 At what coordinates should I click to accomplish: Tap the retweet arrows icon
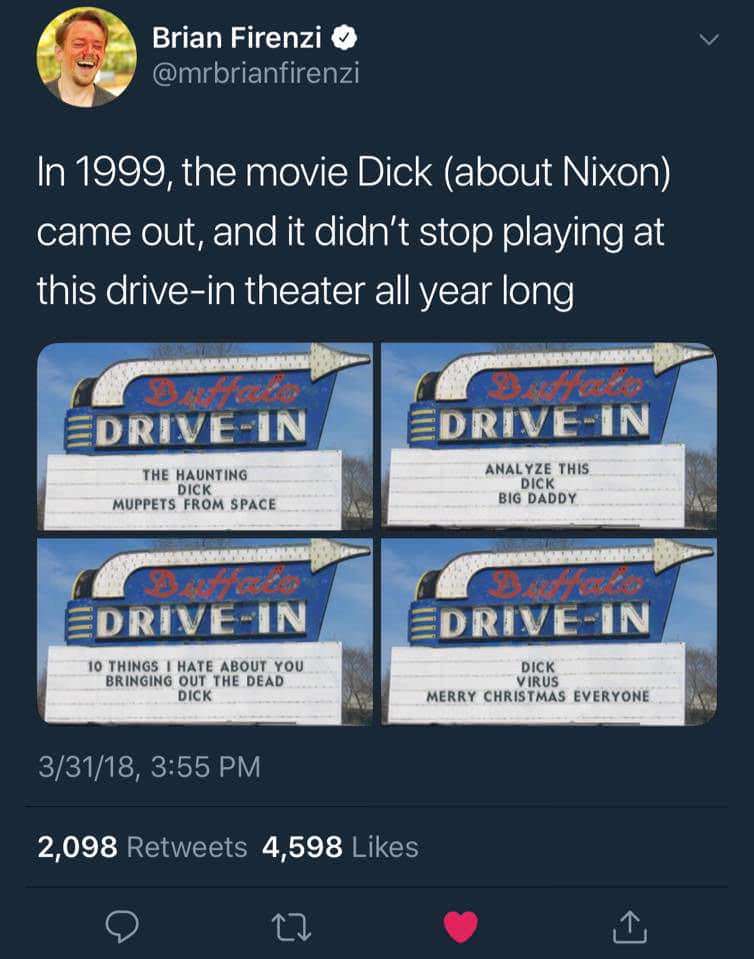pos(291,927)
